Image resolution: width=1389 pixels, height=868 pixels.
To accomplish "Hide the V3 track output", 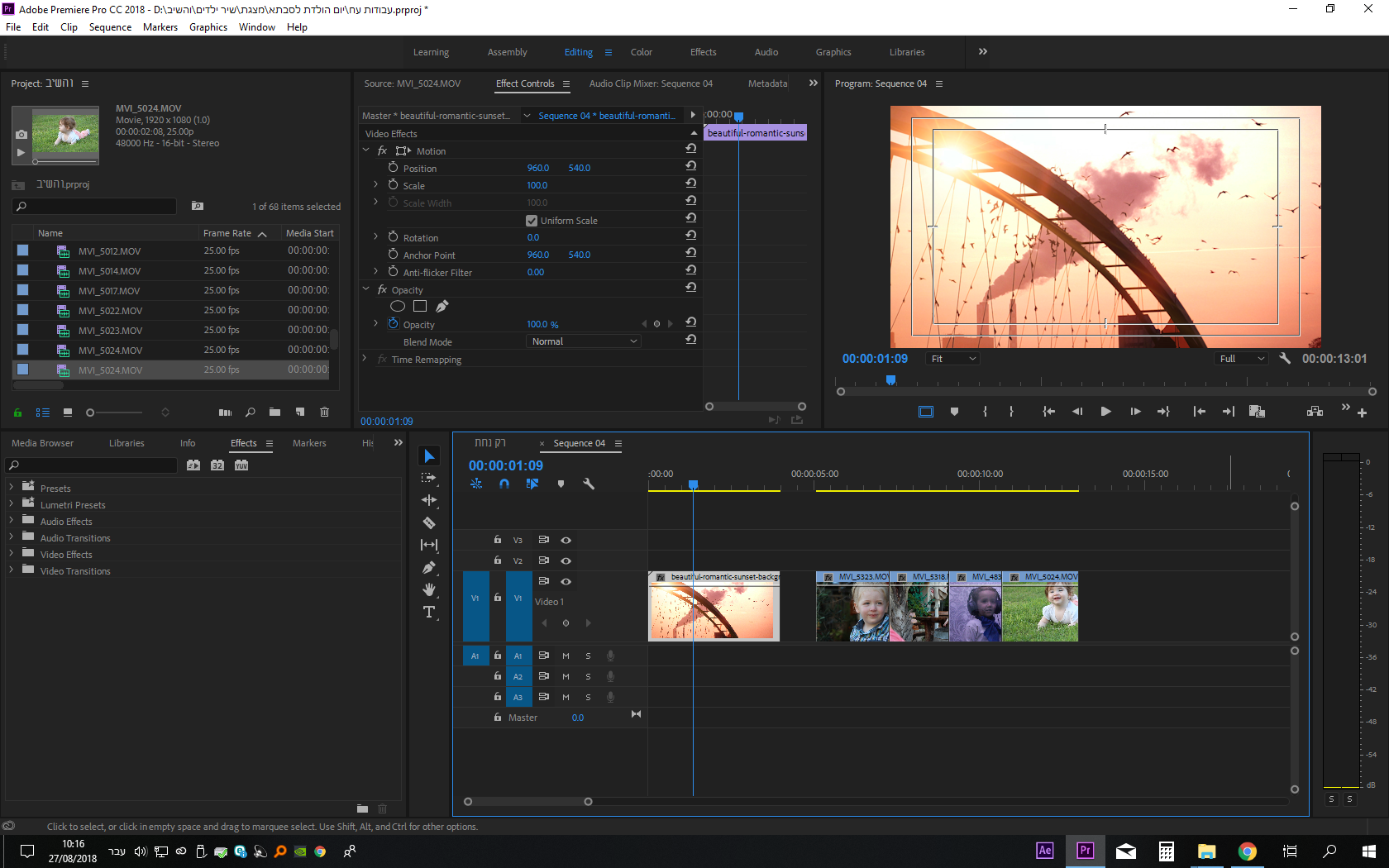I will pyautogui.click(x=566, y=540).
